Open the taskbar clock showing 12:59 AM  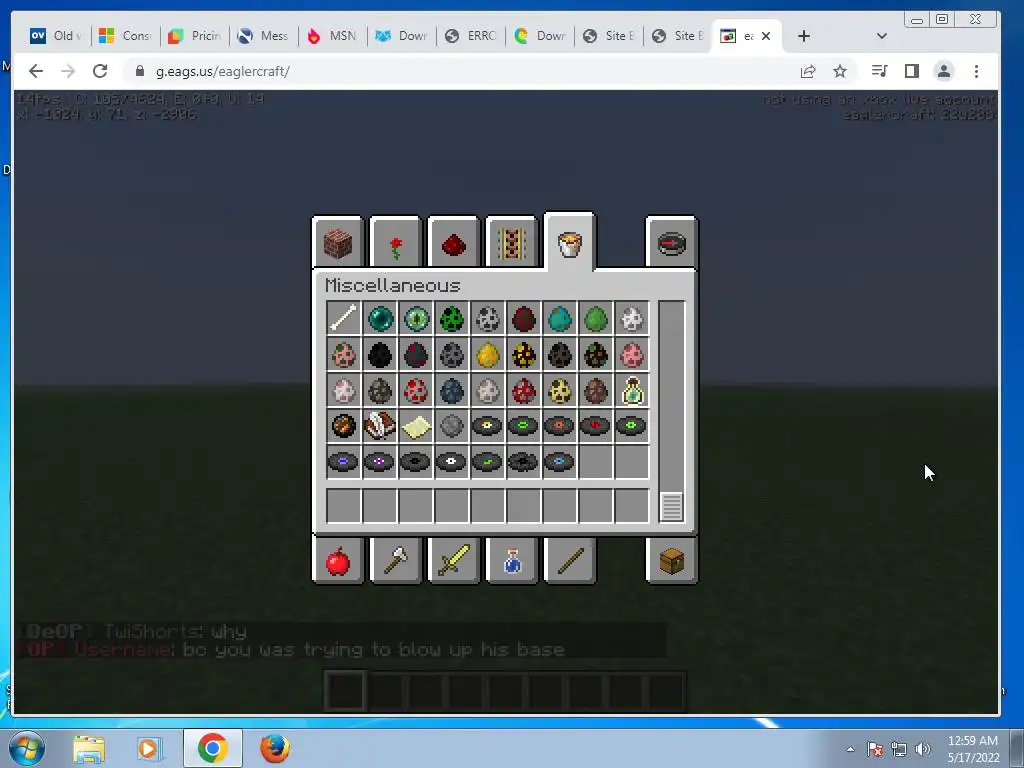tap(973, 749)
